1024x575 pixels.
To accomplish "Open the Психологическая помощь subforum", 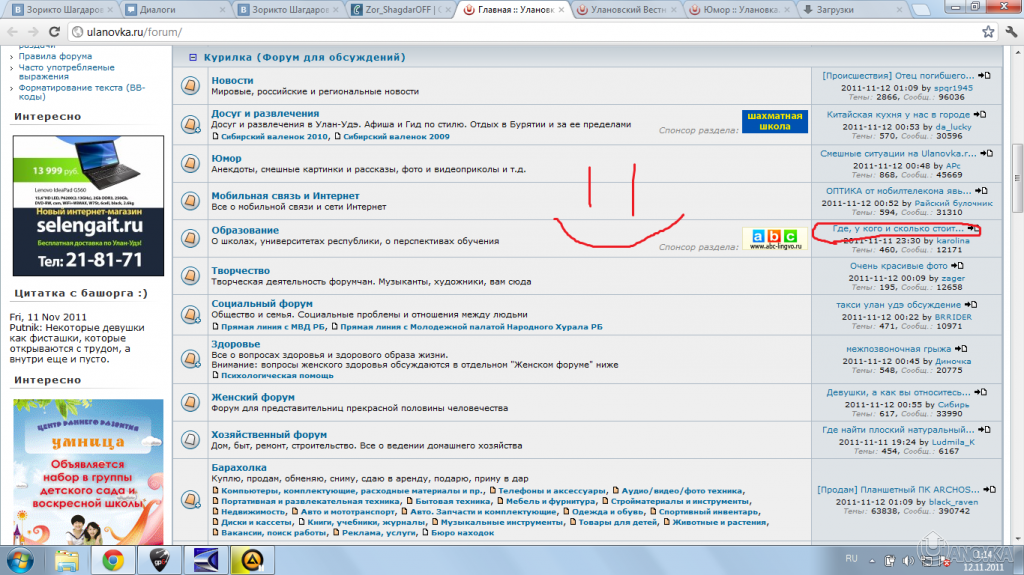I will pos(277,376).
